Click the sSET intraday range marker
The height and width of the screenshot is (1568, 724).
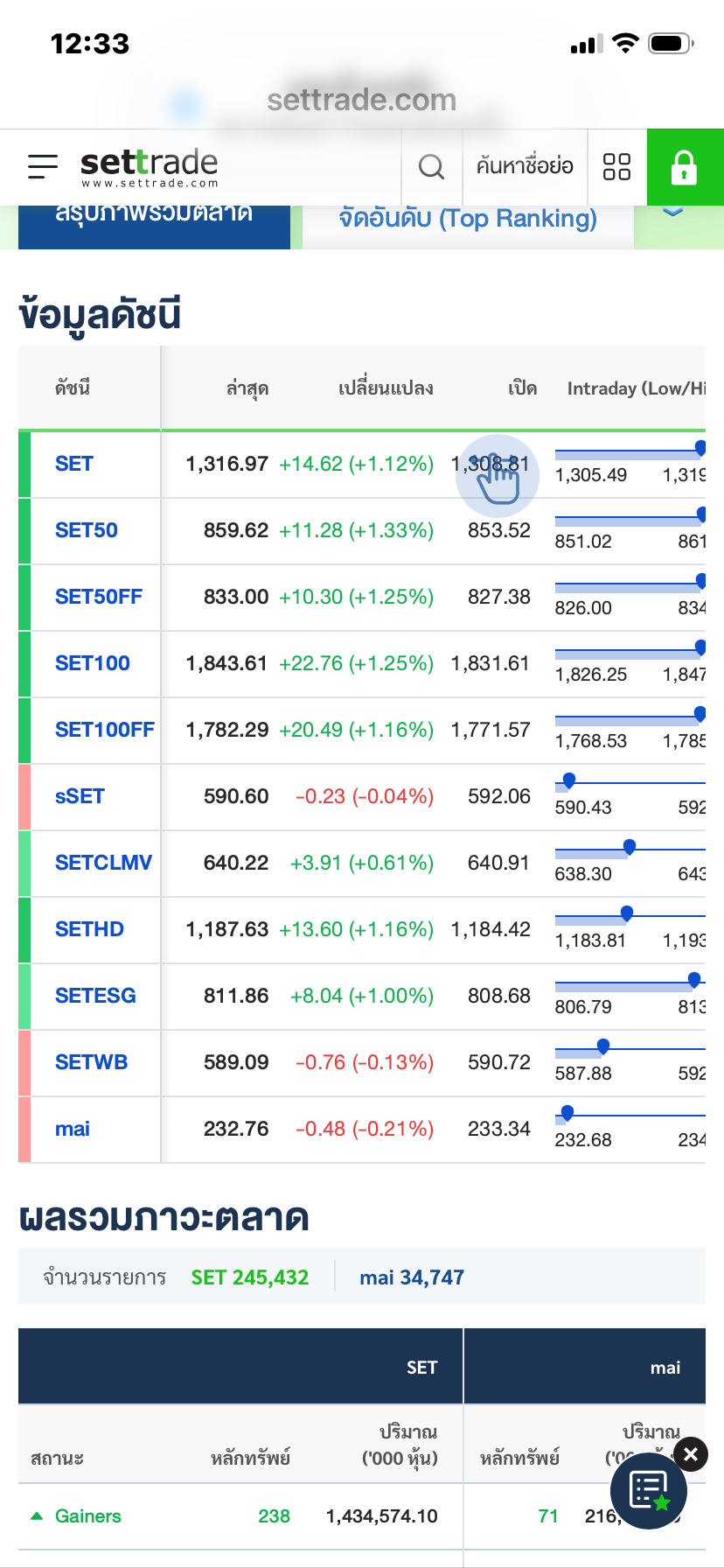click(569, 780)
